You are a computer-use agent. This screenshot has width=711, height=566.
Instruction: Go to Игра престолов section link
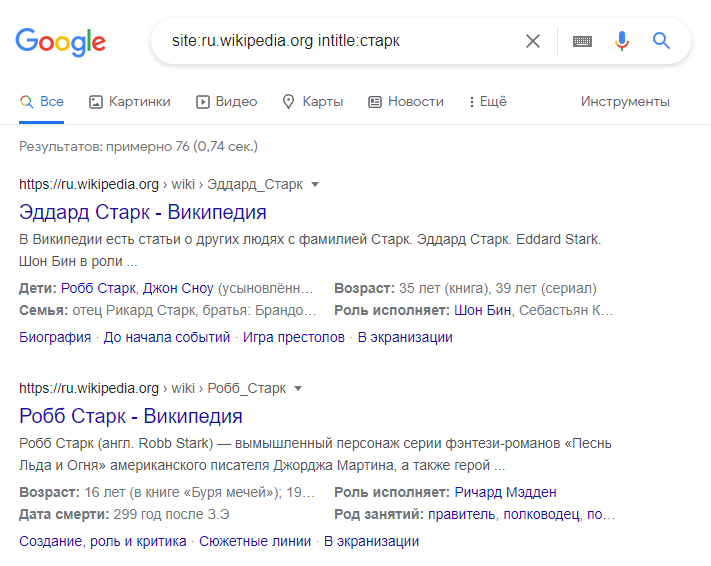294,337
